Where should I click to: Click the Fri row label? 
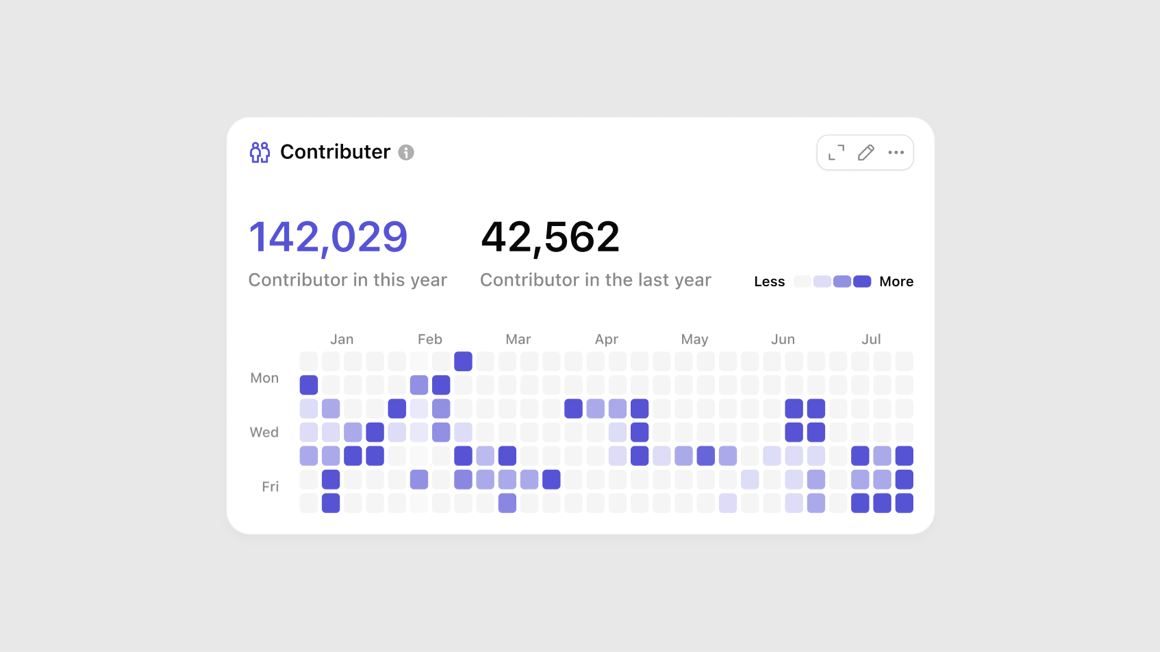pyautogui.click(x=270, y=486)
